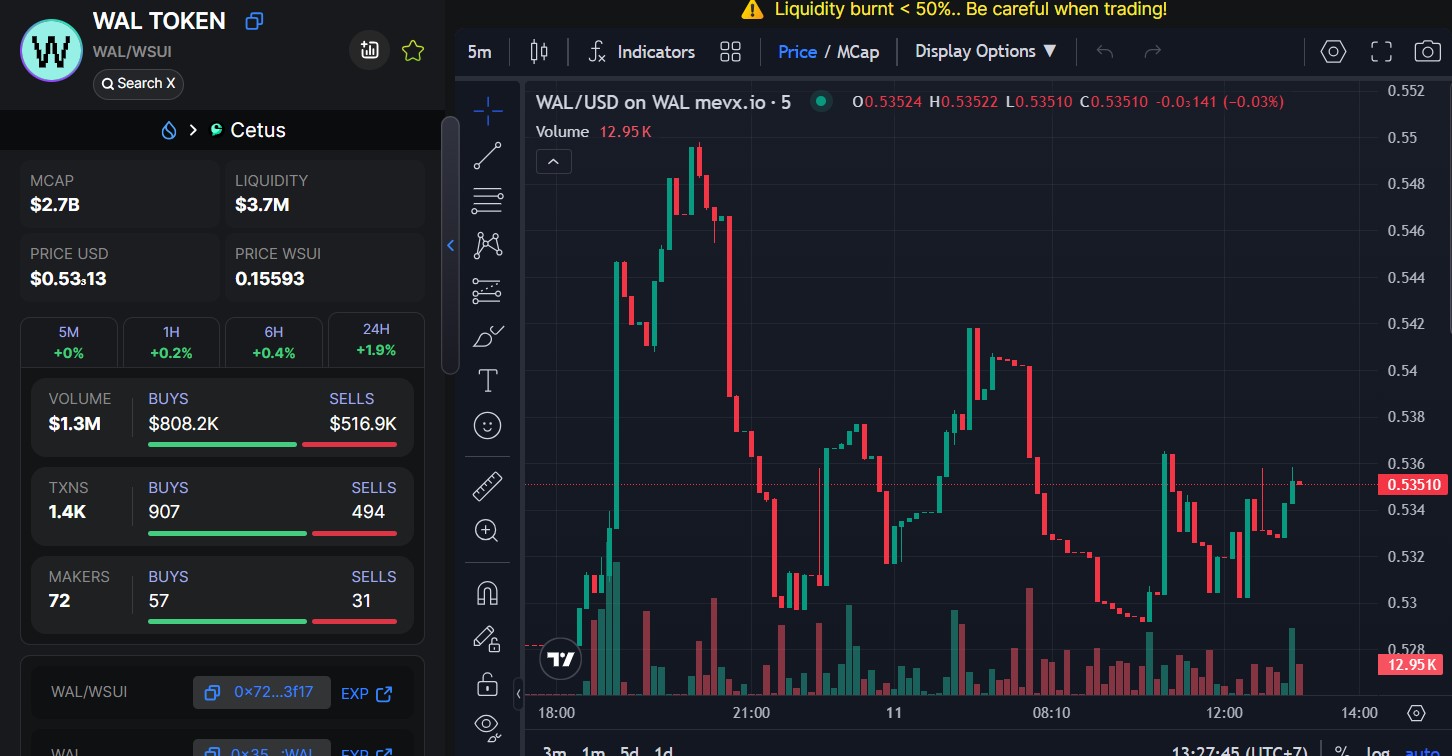Copy the WAL TOKEN name
Screen dimensions: 1452x756
[254, 21]
